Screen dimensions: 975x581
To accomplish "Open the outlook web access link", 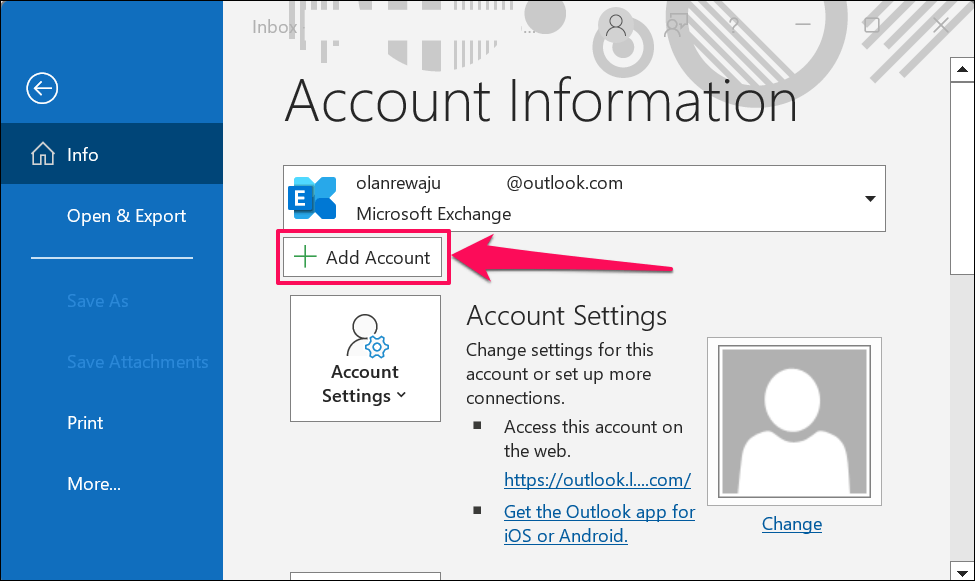I will pyautogui.click(x=597, y=480).
